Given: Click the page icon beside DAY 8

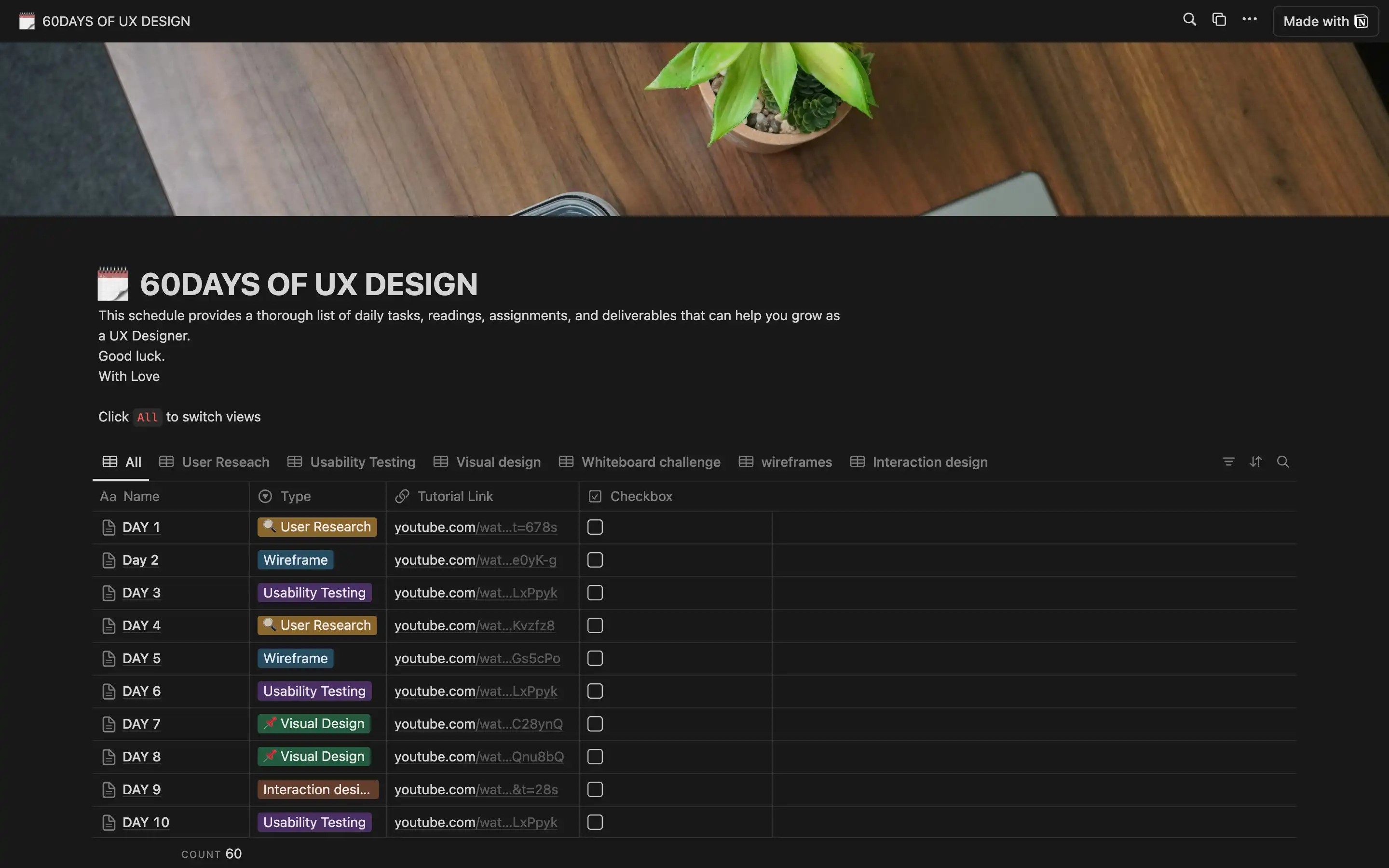Looking at the screenshot, I should [x=109, y=756].
